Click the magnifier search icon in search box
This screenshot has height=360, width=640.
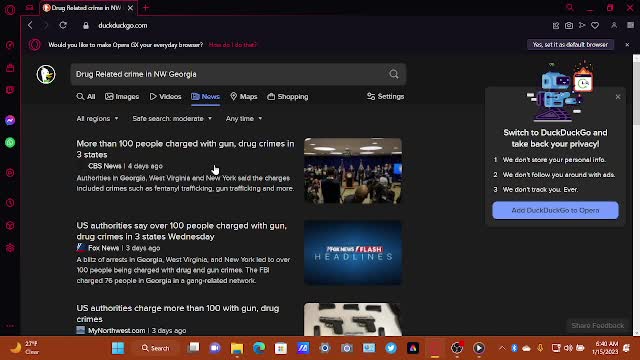(393, 74)
